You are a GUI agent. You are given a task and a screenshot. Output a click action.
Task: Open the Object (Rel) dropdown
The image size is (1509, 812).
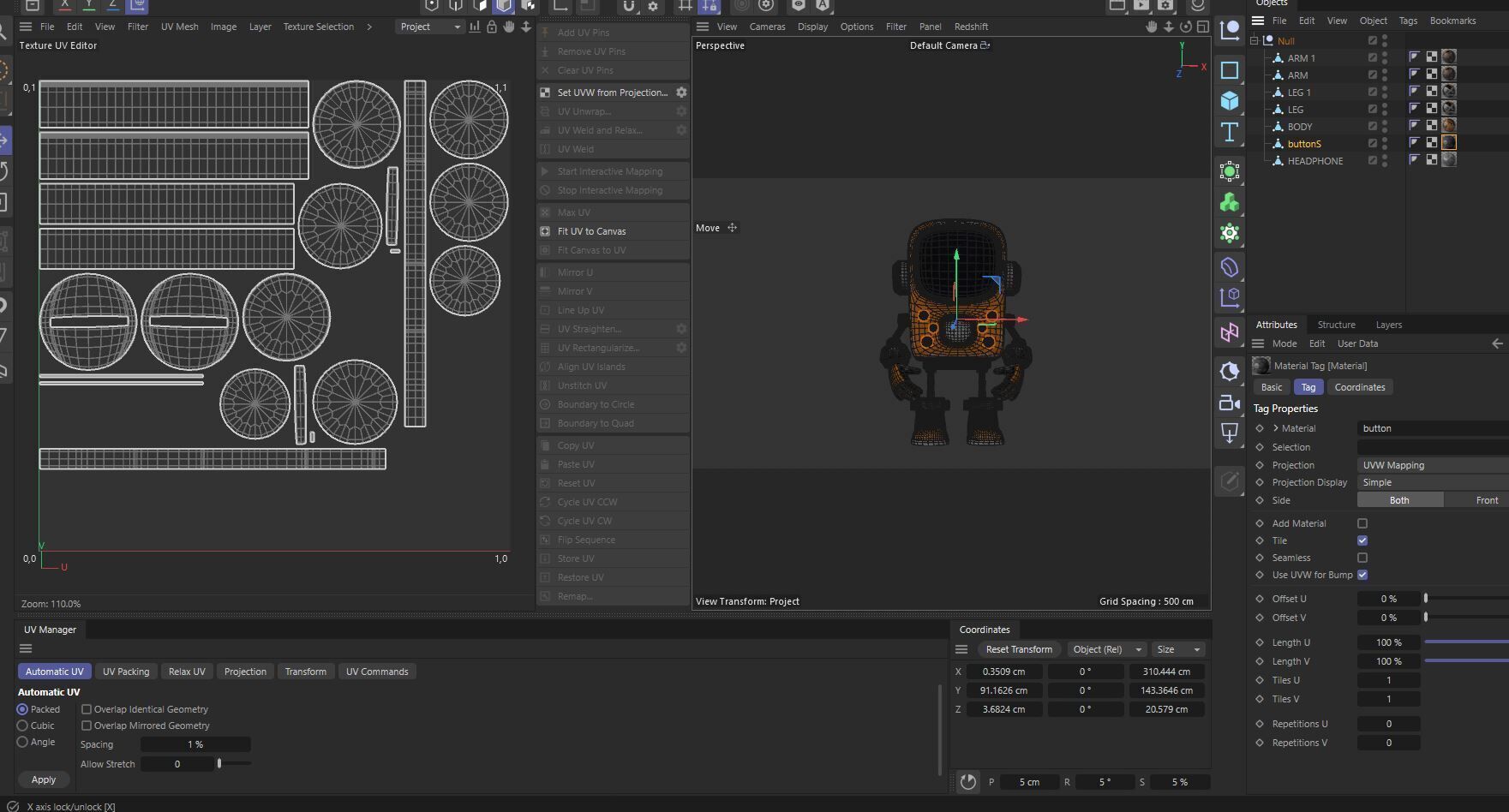click(1107, 649)
